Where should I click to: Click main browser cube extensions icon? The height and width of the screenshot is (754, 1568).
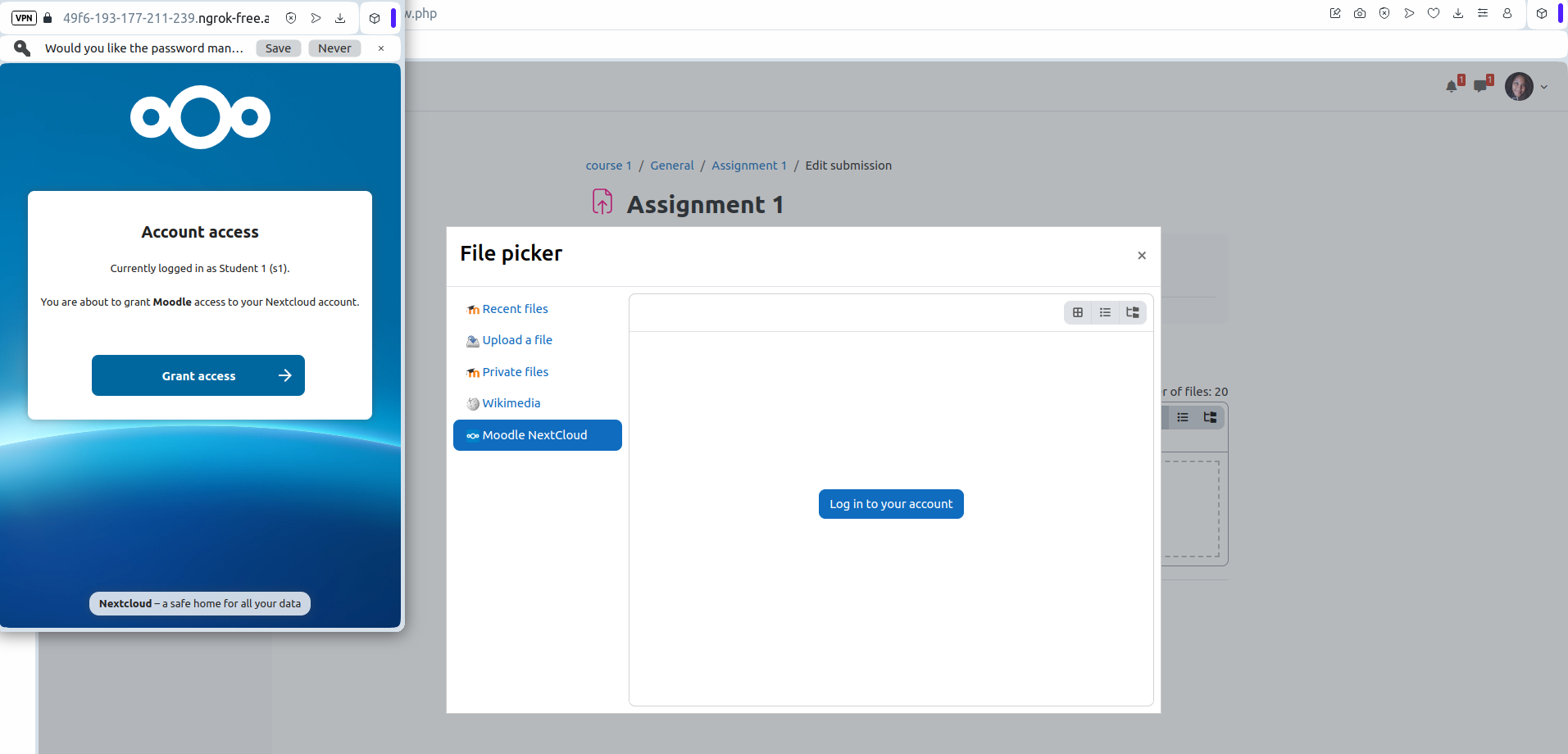[x=1542, y=13]
